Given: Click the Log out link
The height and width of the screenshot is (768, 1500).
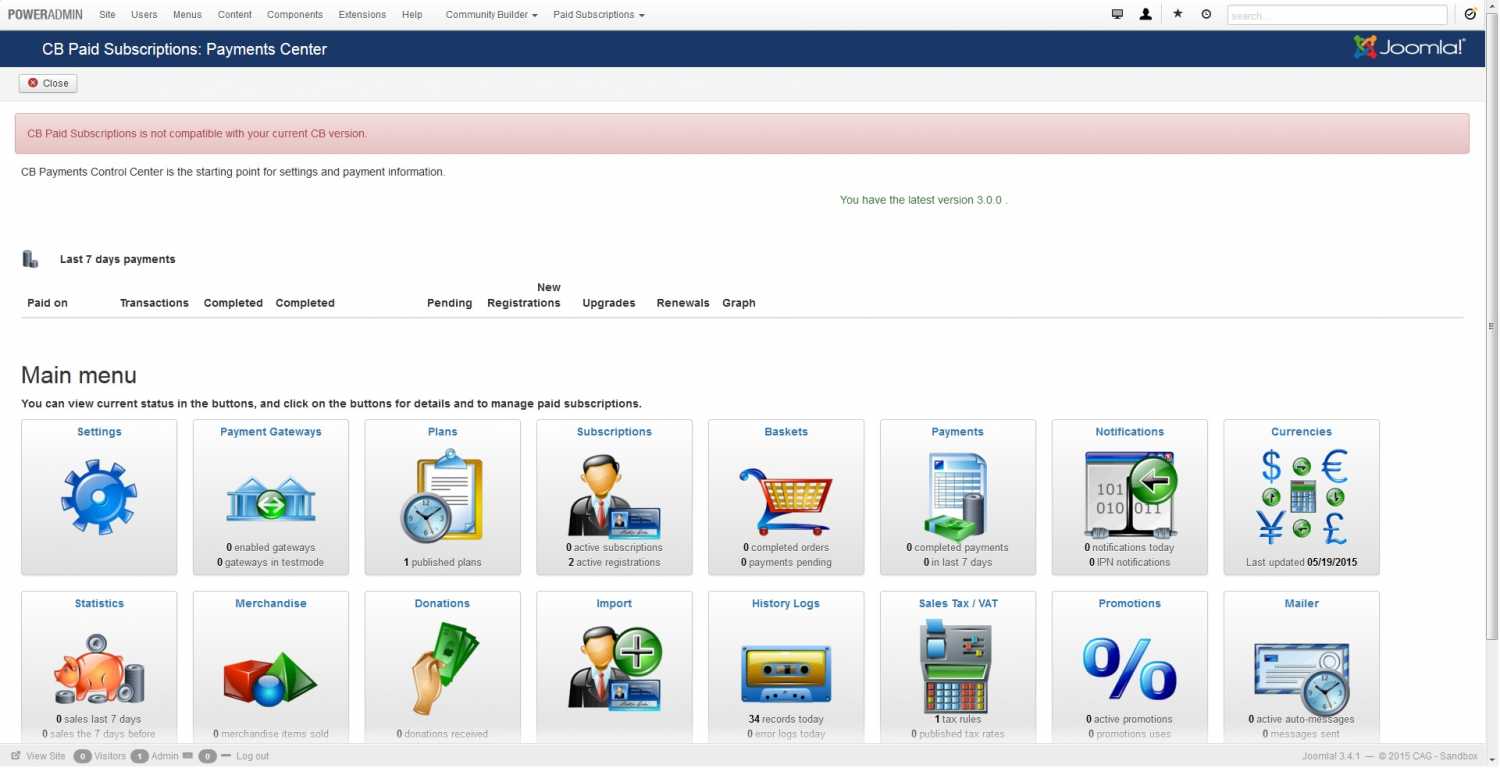Looking at the screenshot, I should tap(252, 756).
